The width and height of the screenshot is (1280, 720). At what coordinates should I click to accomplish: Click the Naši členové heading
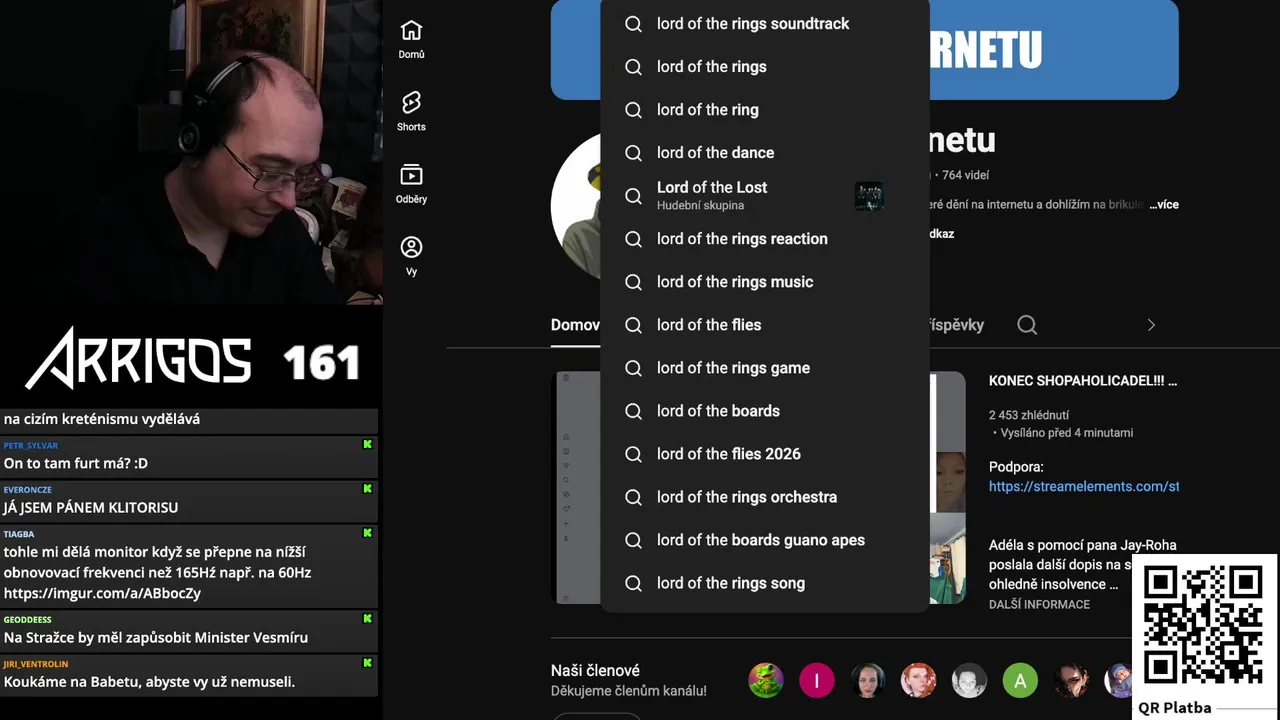595,671
